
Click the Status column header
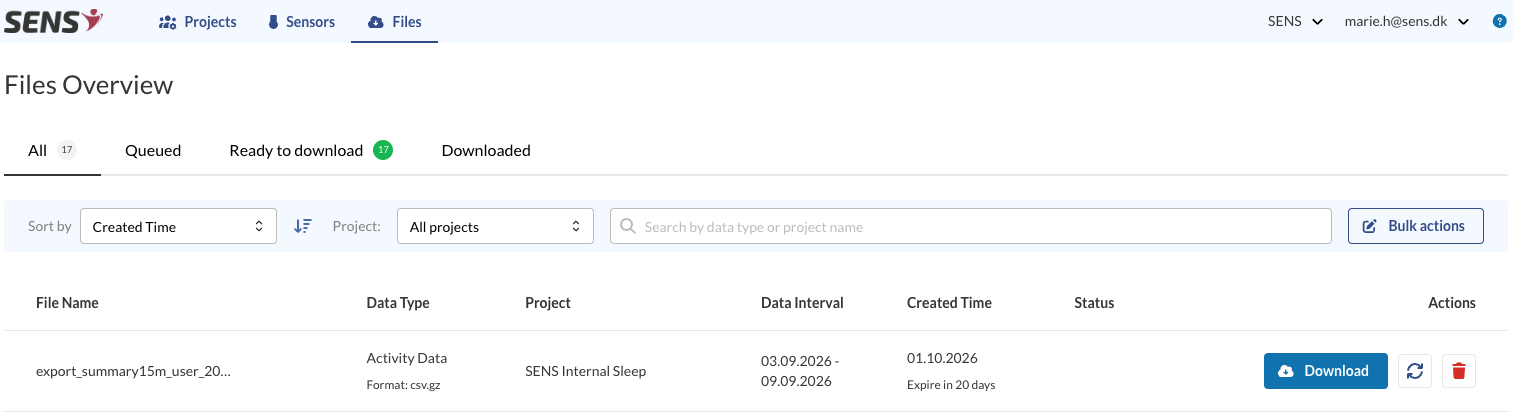(x=1094, y=302)
